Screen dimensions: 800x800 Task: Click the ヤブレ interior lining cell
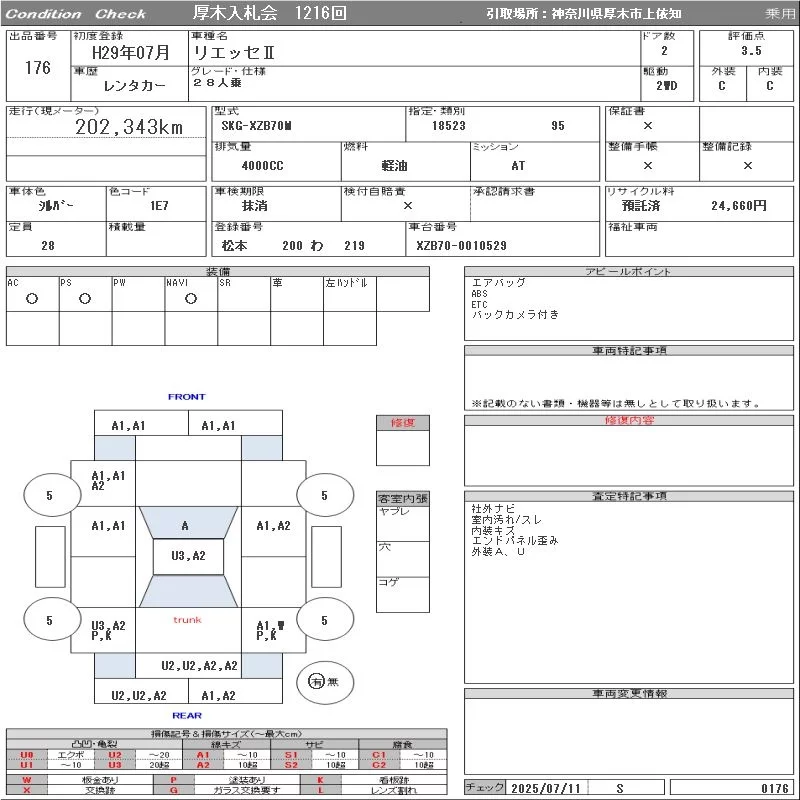(x=403, y=523)
